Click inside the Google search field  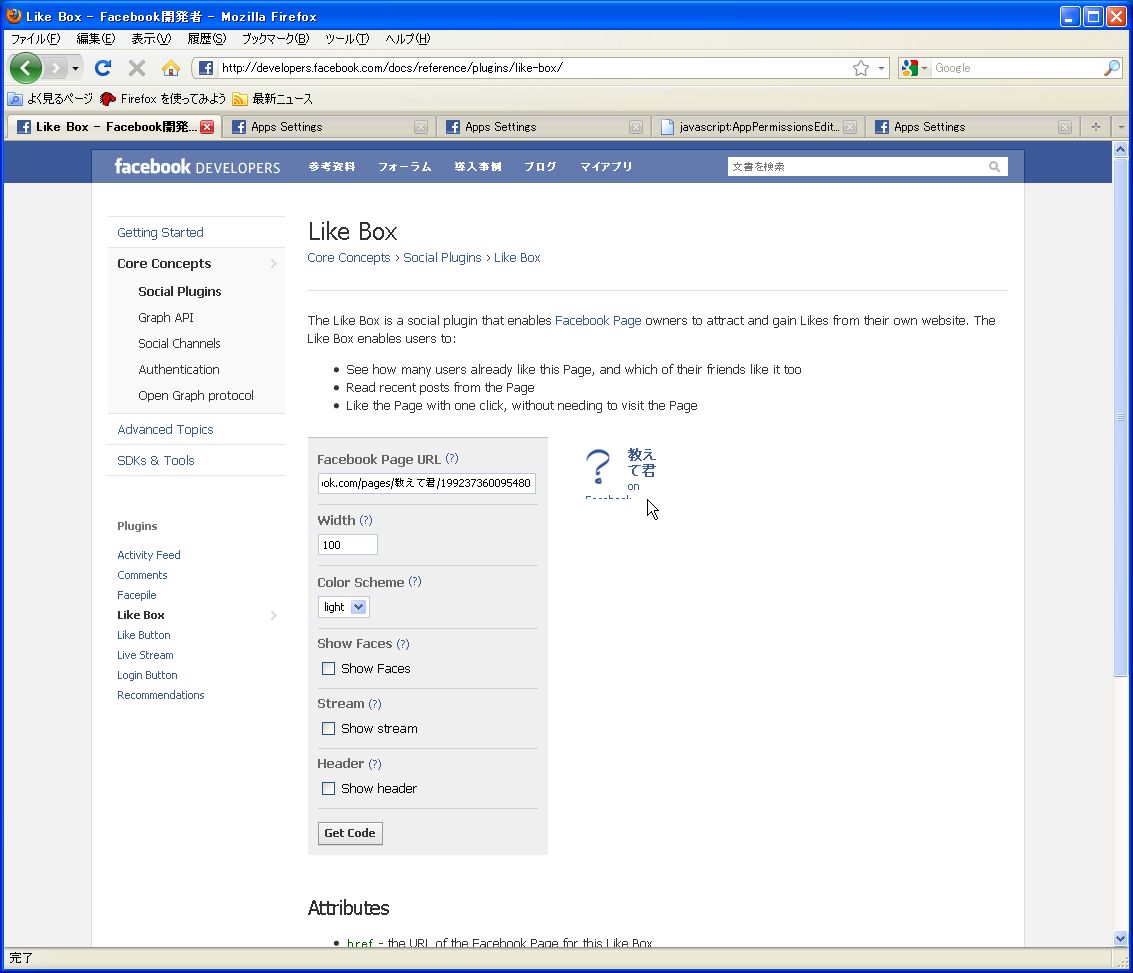1017,68
